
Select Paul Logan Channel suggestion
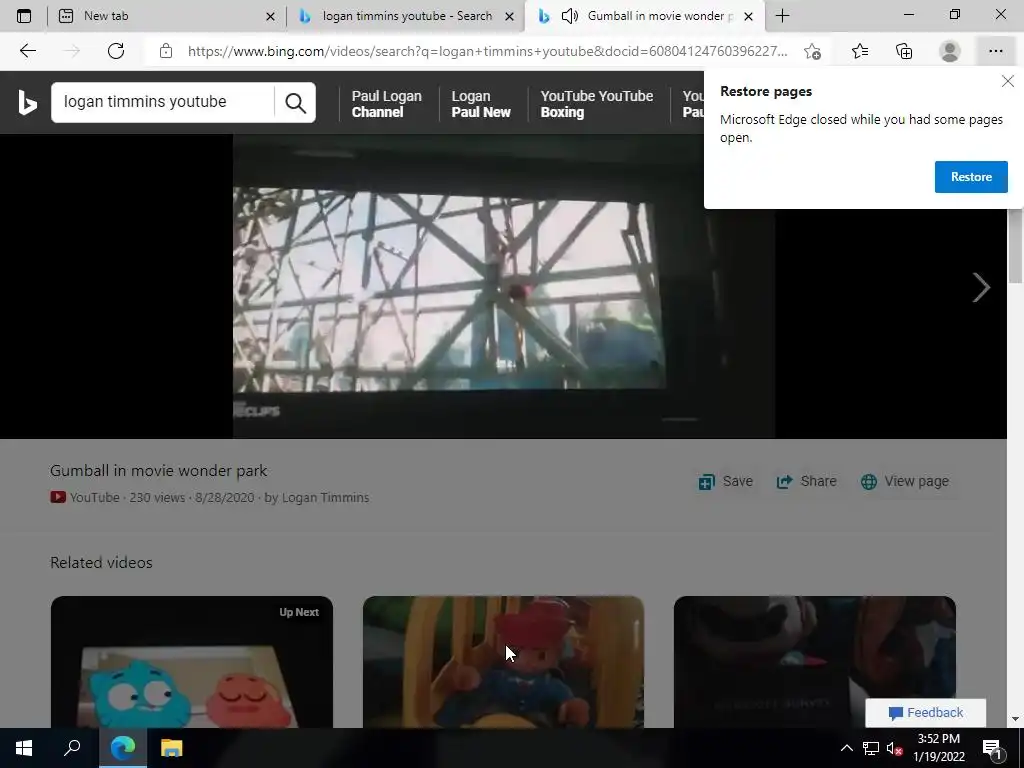tap(387, 104)
